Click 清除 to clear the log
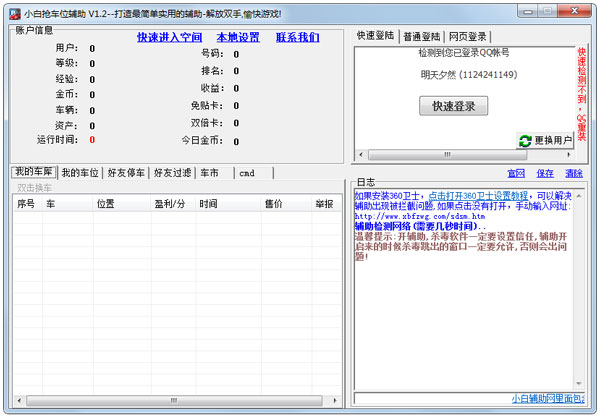The width and height of the screenshot is (600, 416). (574, 173)
